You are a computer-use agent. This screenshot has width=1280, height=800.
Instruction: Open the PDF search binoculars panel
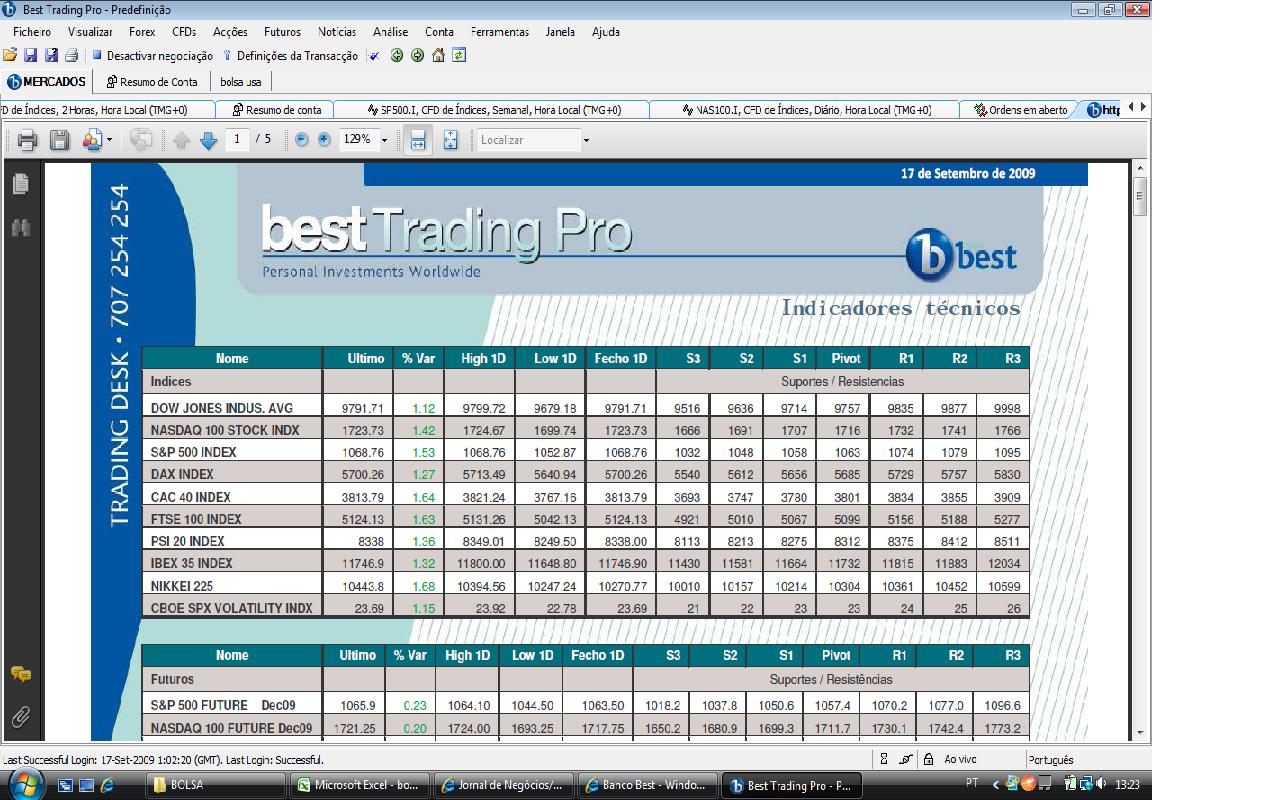pos(20,228)
